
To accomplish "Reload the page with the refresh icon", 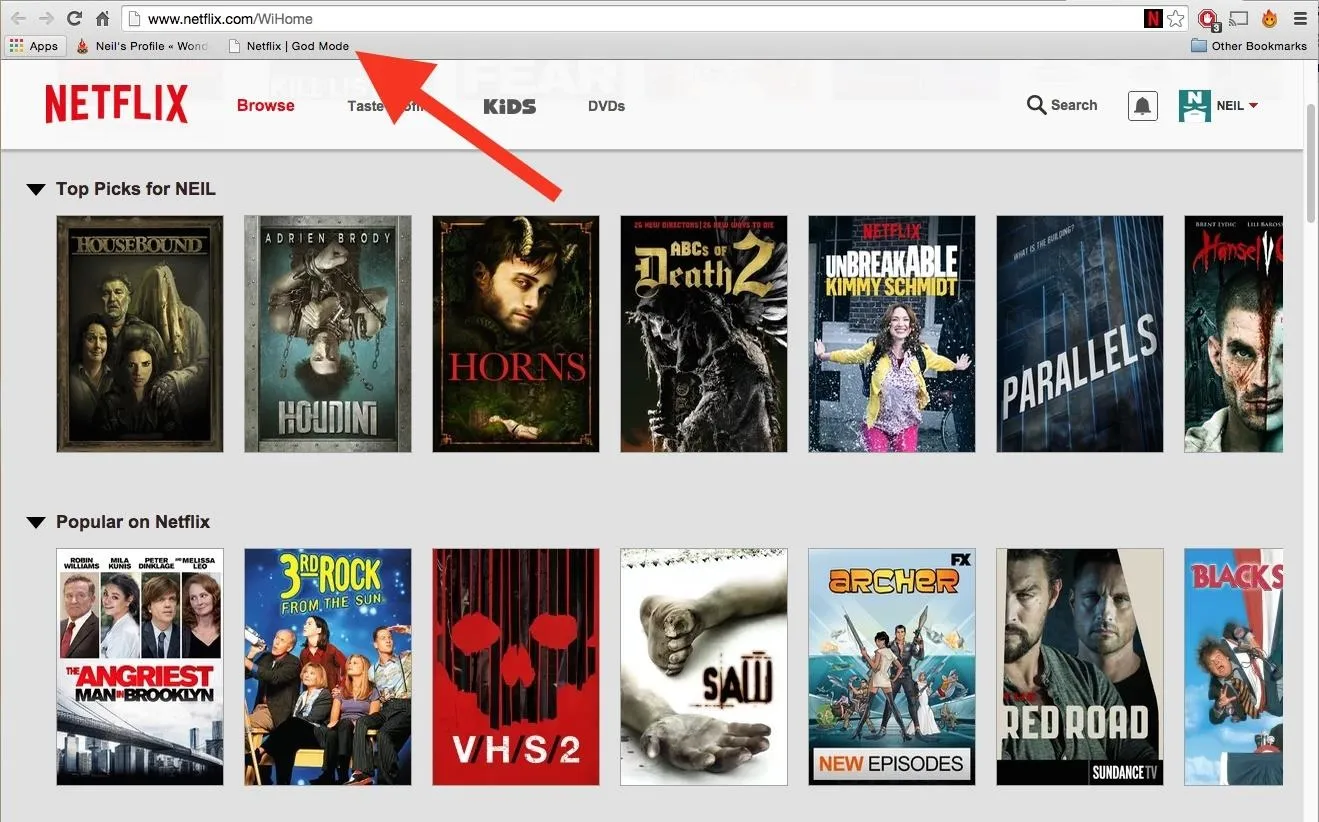I will click(74, 18).
